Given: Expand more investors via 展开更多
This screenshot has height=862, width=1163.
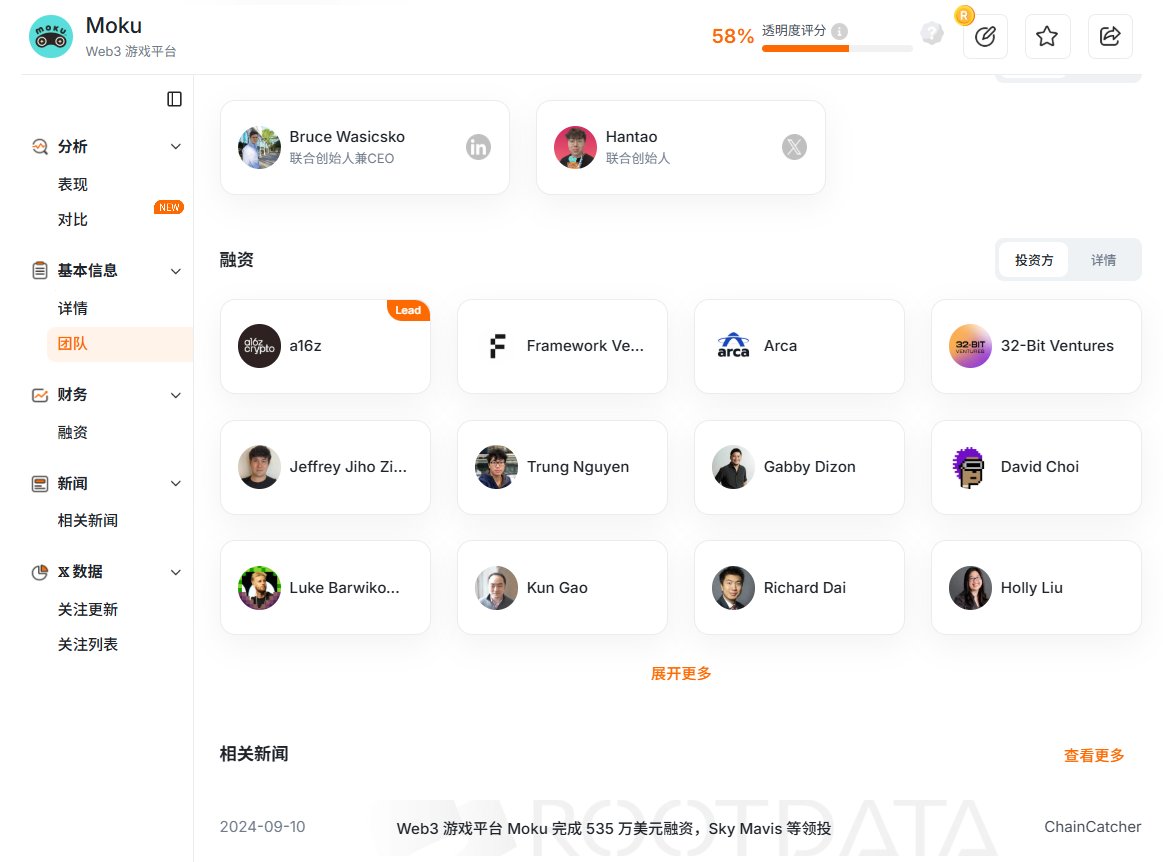Looking at the screenshot, I should (x=681, y=674).
